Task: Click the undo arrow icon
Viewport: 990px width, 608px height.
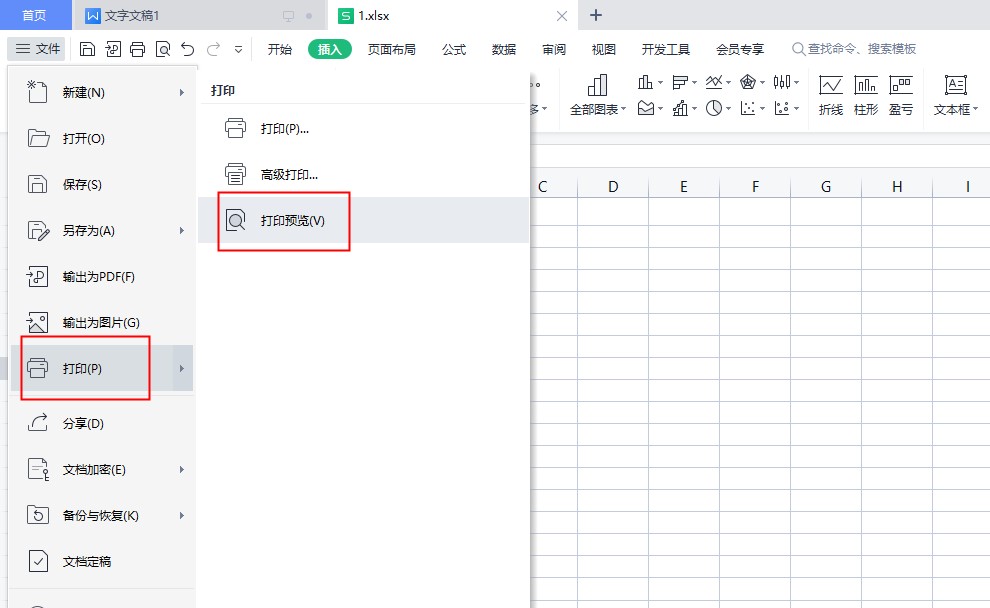Action: pyautogui.click(x=187, y=49)
